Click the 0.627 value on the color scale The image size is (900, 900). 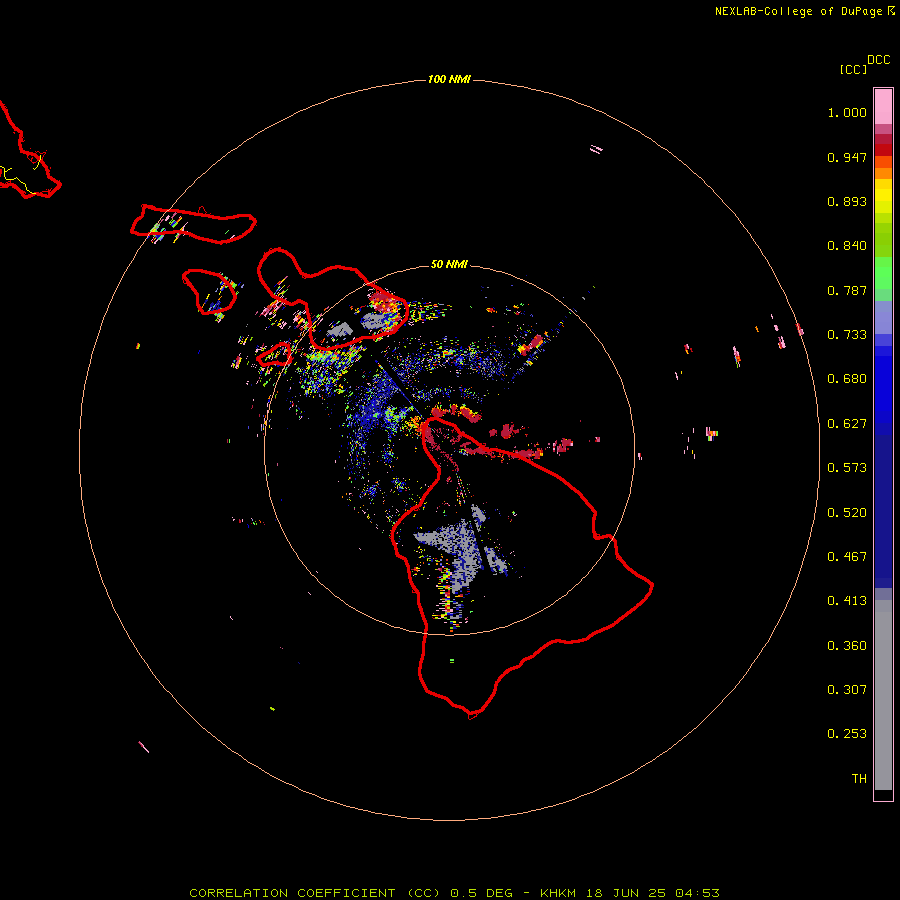pos(847,424)
